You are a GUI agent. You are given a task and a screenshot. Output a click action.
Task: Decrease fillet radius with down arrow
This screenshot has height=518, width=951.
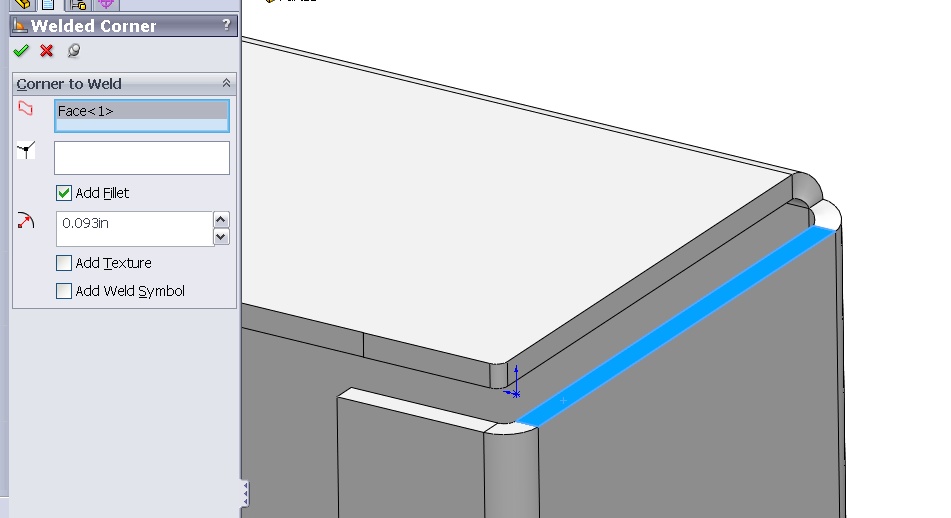(x=221, y=237)
